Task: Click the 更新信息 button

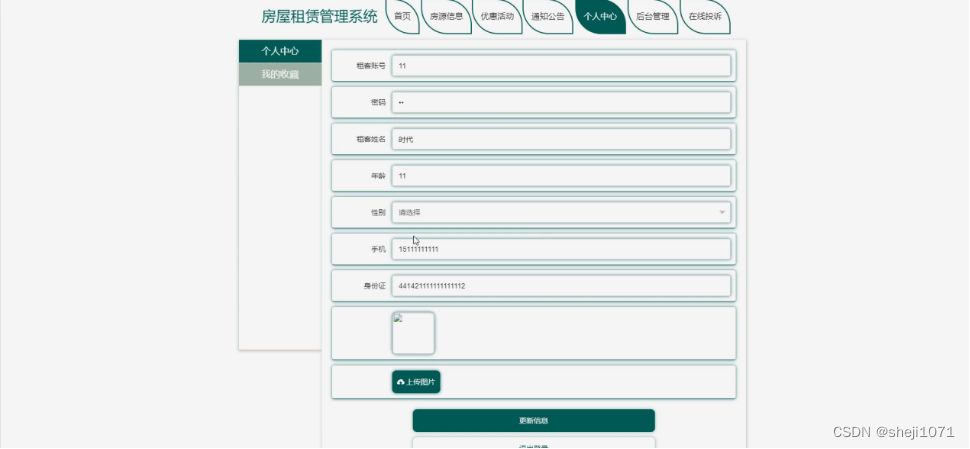Action: pos(533,421)
